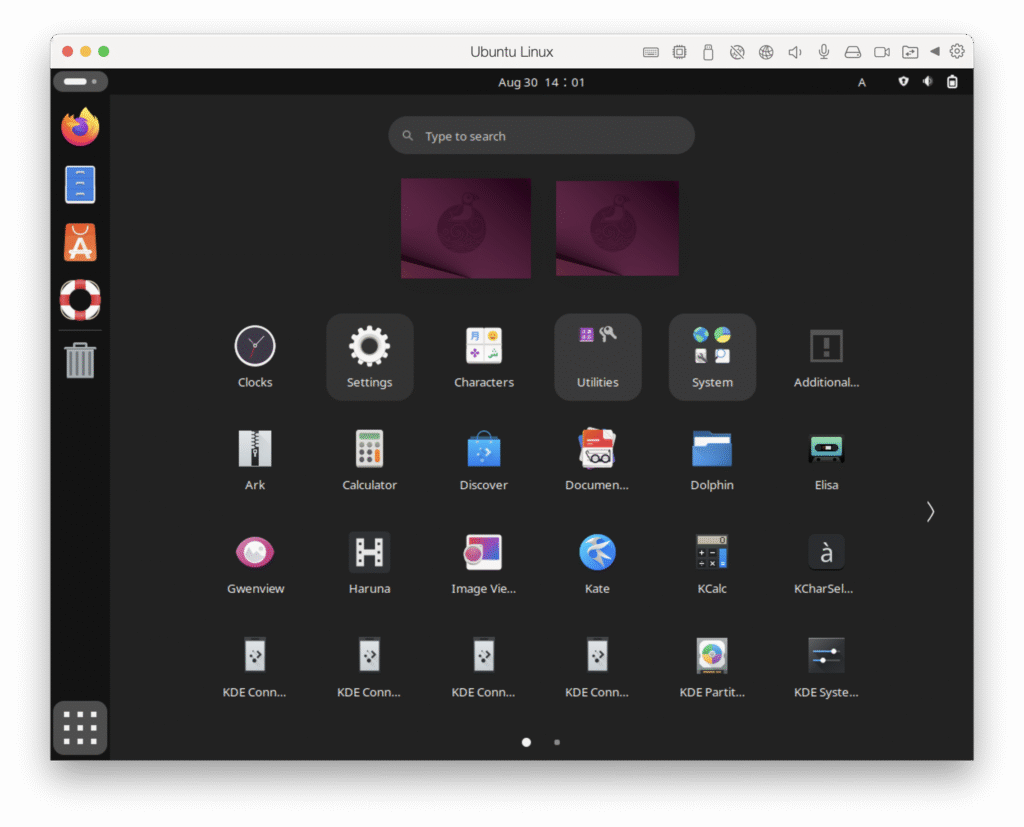Launch Settings from the app grid
Screen dimensions: 1024x827
click(x=370, y=357)
